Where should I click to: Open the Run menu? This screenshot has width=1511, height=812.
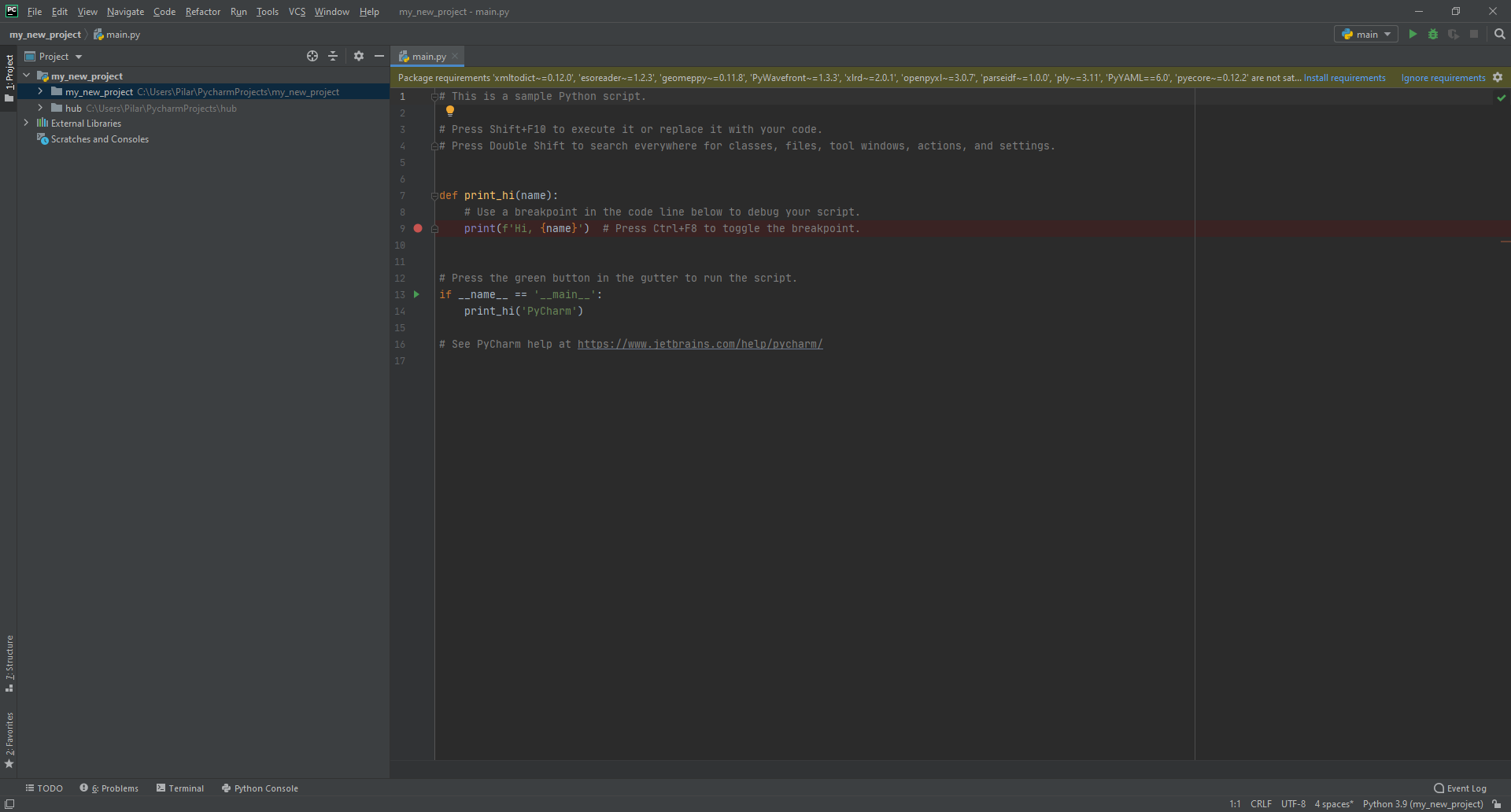[238, 11]
